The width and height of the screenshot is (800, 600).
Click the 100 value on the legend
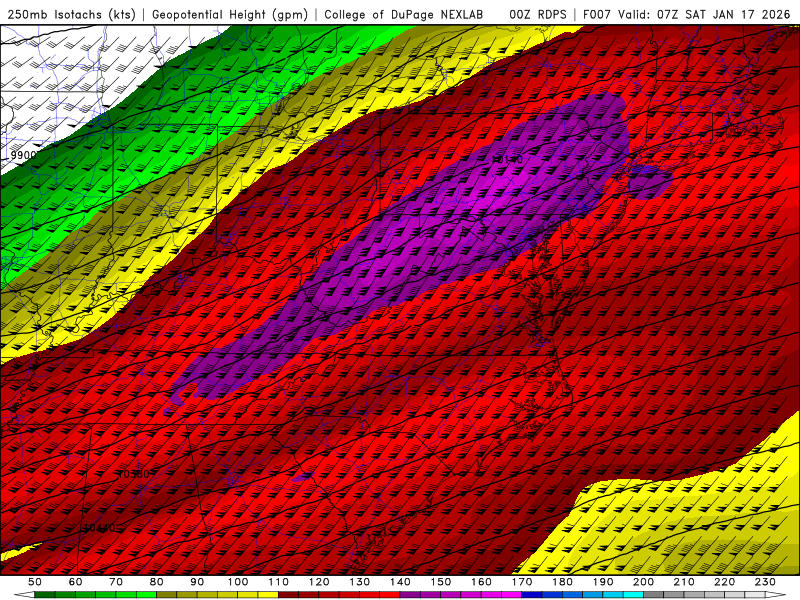[x=238, y=582]
